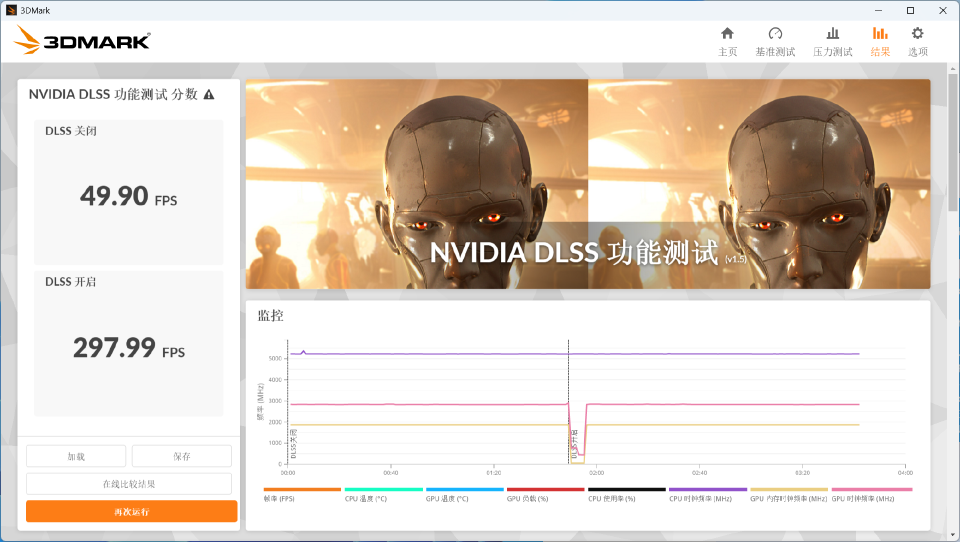Click the 监控 monitoring heading
Screen dimensions: 960x542
271,315
